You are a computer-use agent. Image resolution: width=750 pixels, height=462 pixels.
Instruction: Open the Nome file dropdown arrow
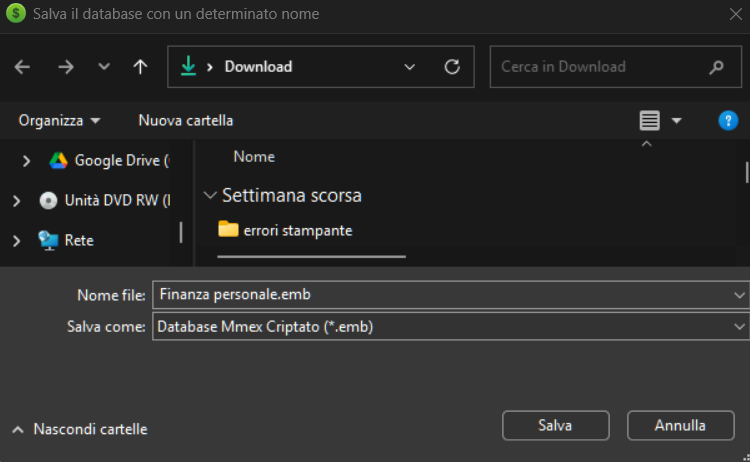pos(739,295)
